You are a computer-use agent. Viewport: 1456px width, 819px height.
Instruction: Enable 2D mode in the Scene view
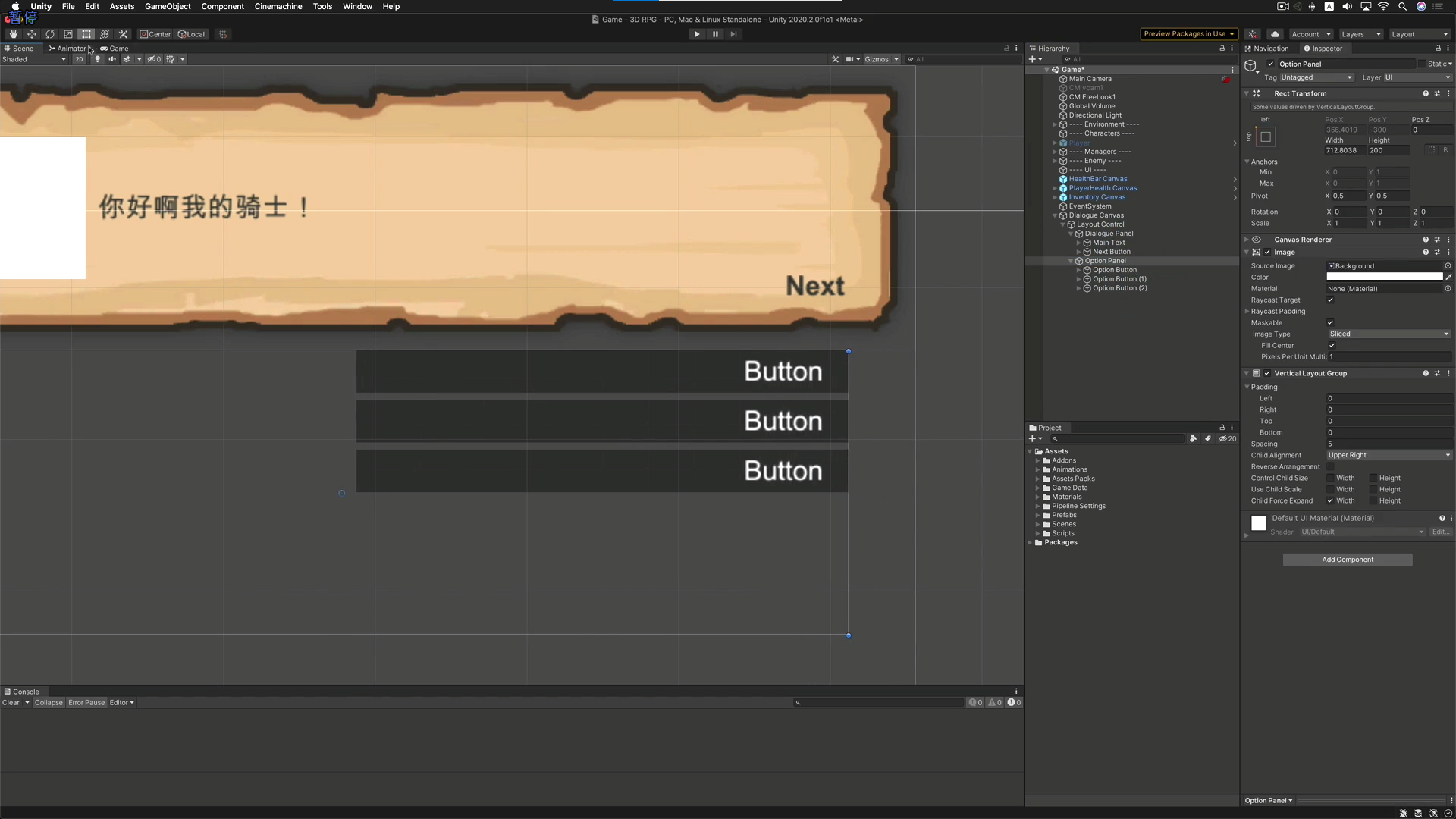tap(80, 59)
